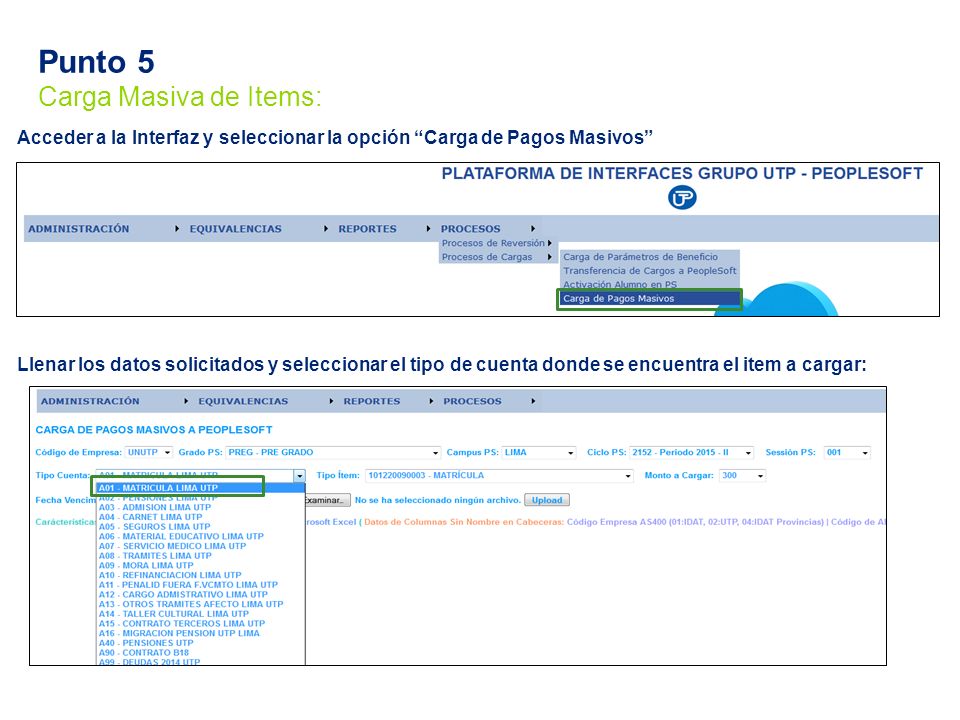This screenshot has height=720, width=960.
Task: Click the 'No se ha seleccionado ningún archivo' text
Action: pos(438,500)
